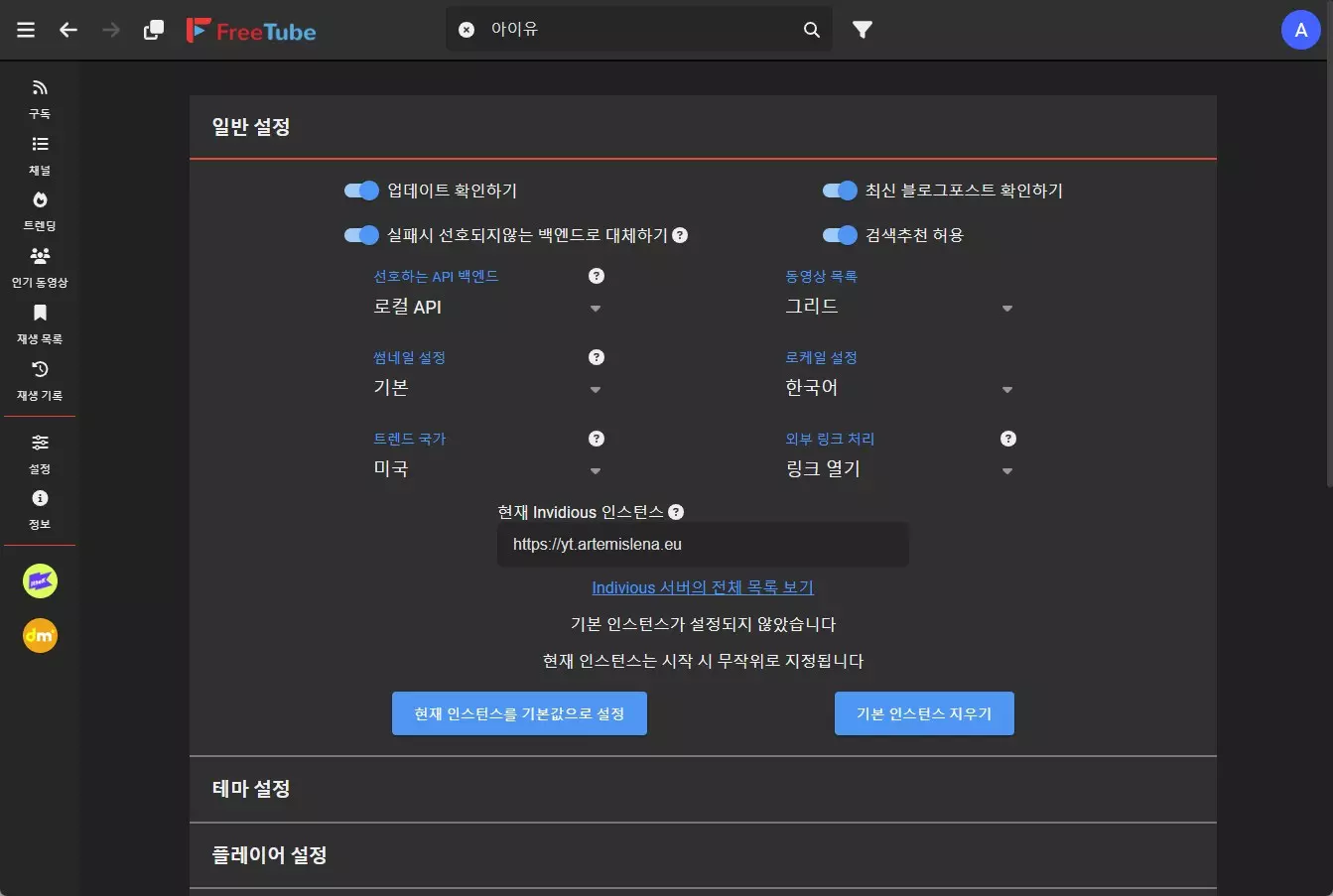
Task: Open the search filters funnel icon
Action: pyautogui.click(x=863, y=30)
